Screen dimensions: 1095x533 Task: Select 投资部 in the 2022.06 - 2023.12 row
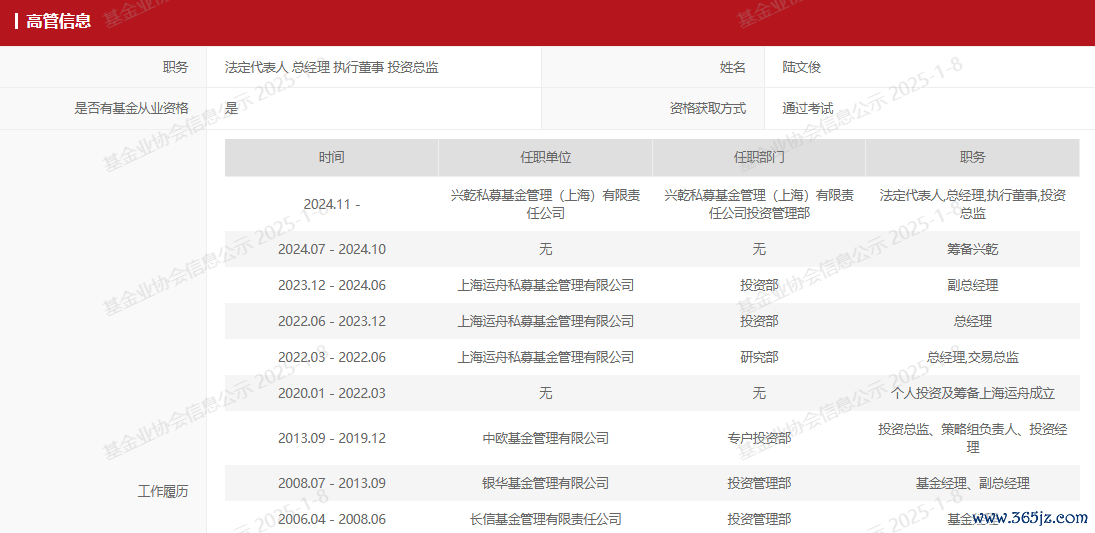pyautogui.click(x=759, y=321)
